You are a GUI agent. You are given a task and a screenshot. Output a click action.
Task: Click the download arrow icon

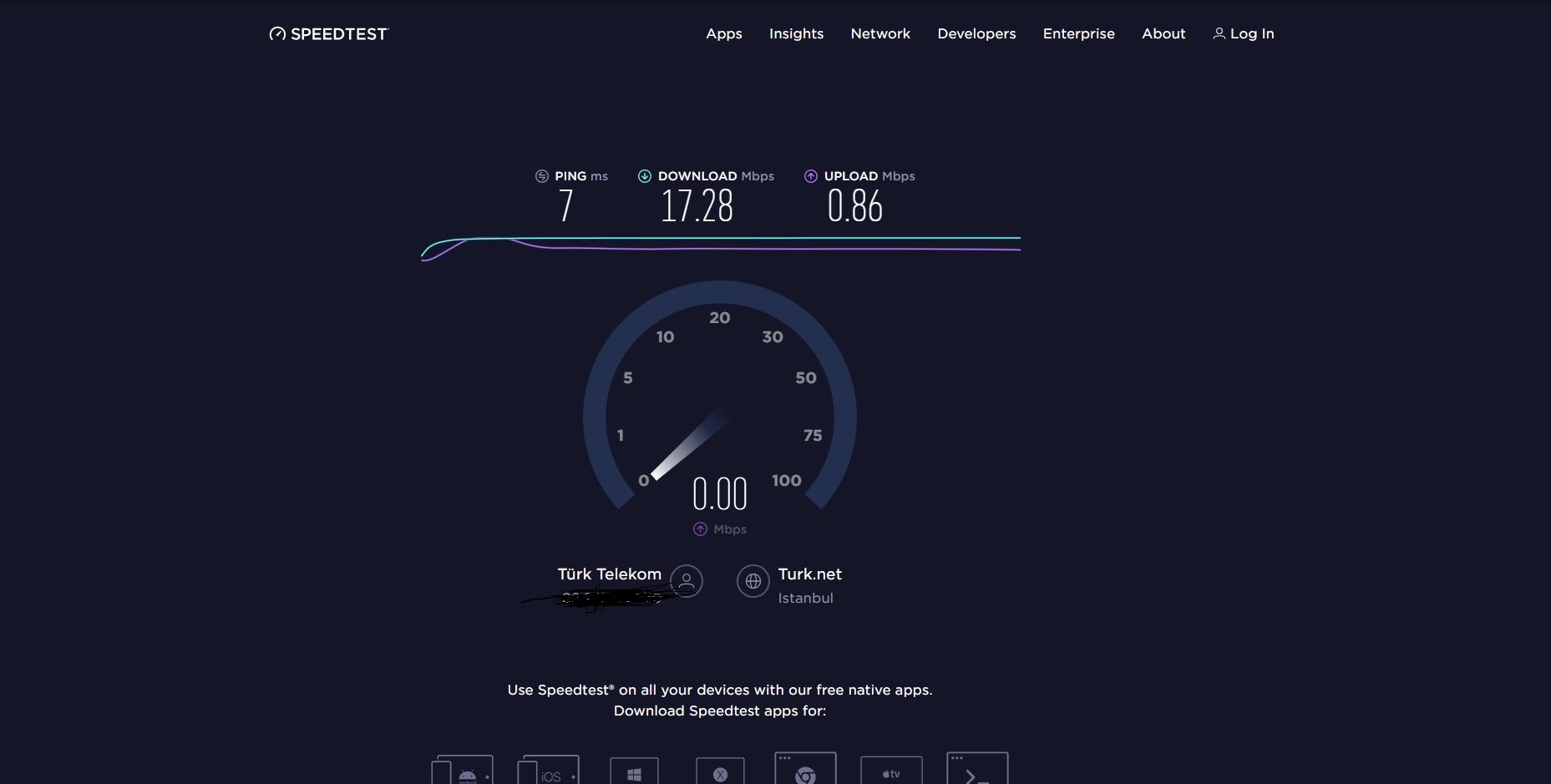tap(645, 176)
